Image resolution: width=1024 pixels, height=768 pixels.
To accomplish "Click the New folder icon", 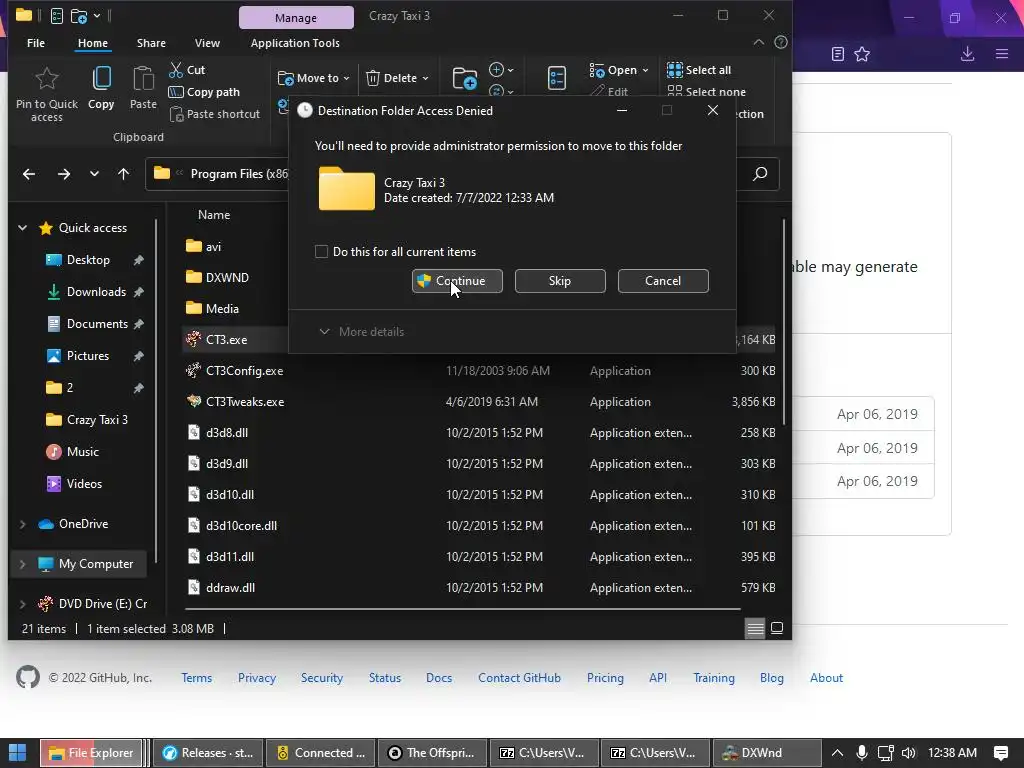I will click(x=464, y=78).
